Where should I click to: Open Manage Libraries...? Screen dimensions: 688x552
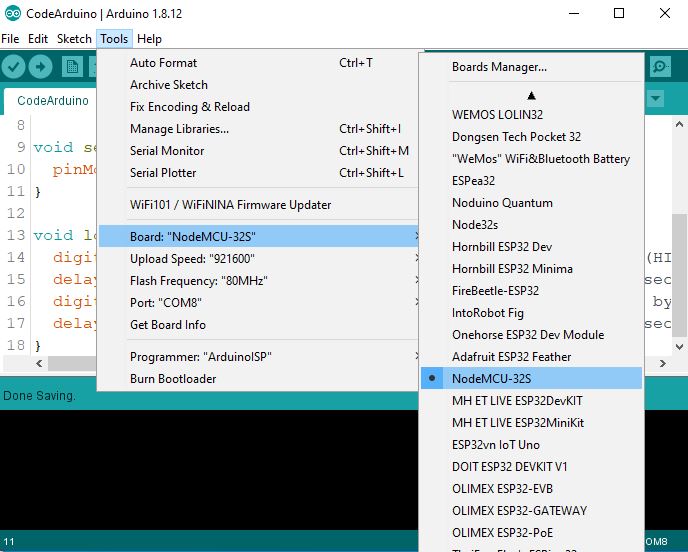click(258, 129)
